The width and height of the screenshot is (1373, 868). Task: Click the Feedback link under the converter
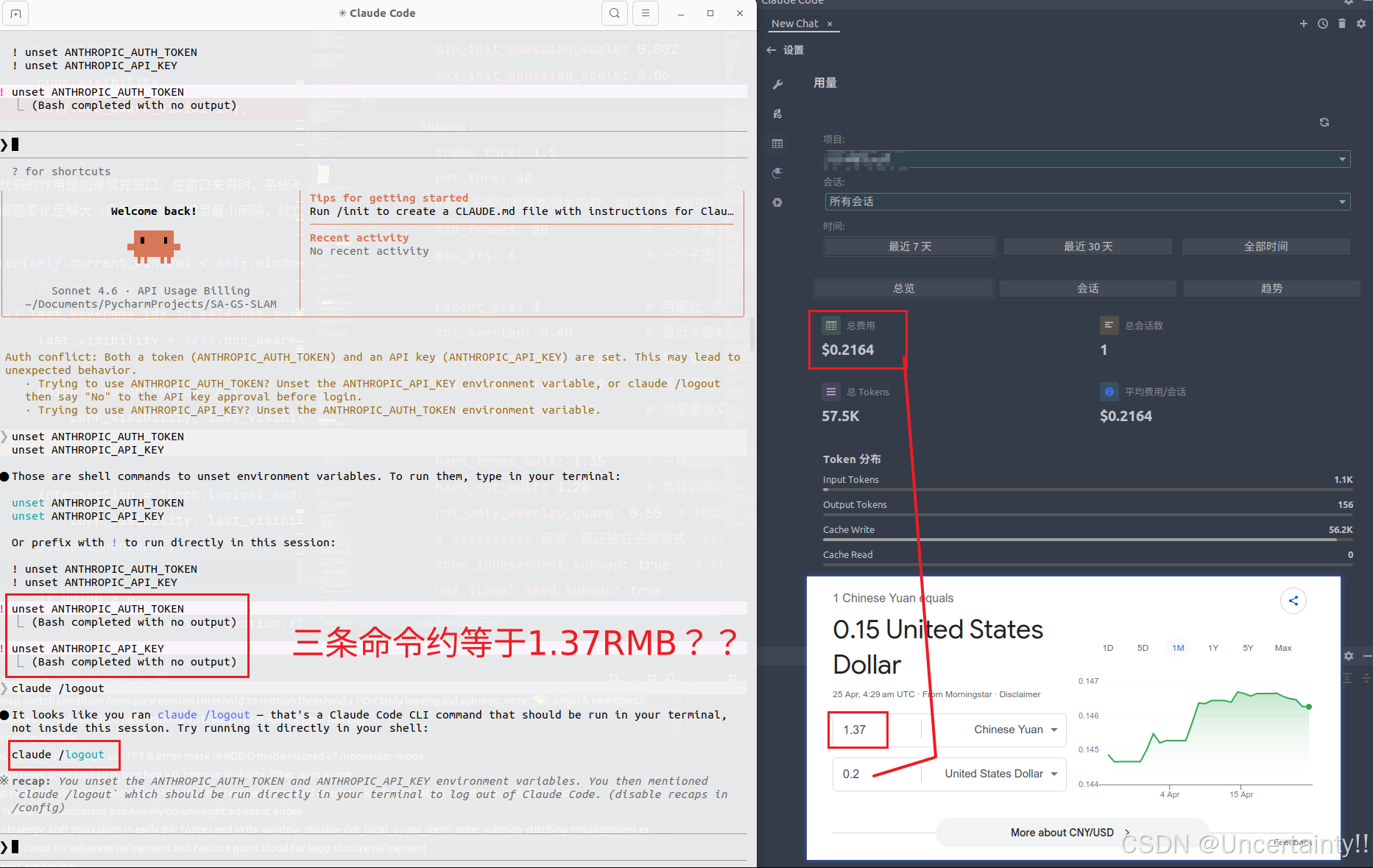(1292, 842)
